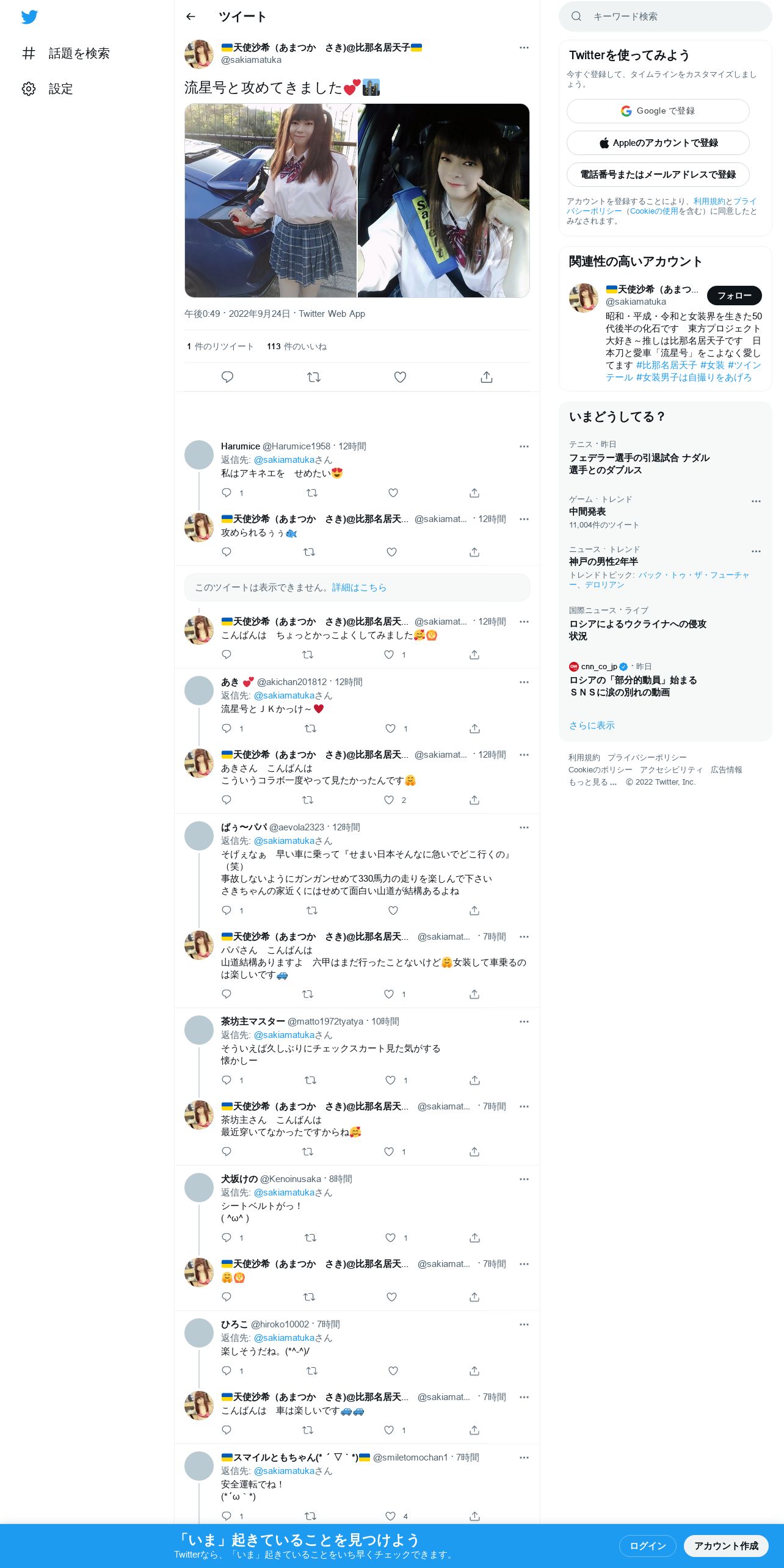Viewport: 784px width, 1568px height.
Task: Follow the sakiamatuka account
Action: pyautogui.click(x=734, y=296)
